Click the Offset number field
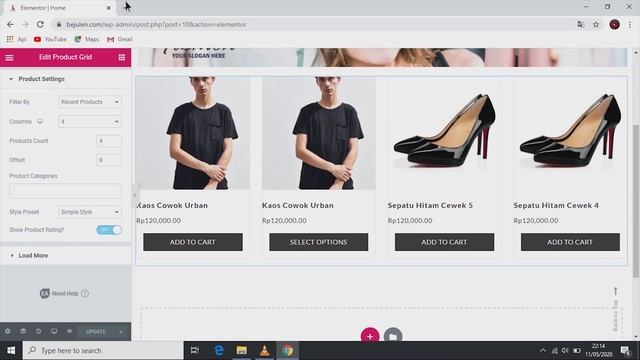Image resolution: width=640 pixels, height=360 pixels. tap(109, 160)
